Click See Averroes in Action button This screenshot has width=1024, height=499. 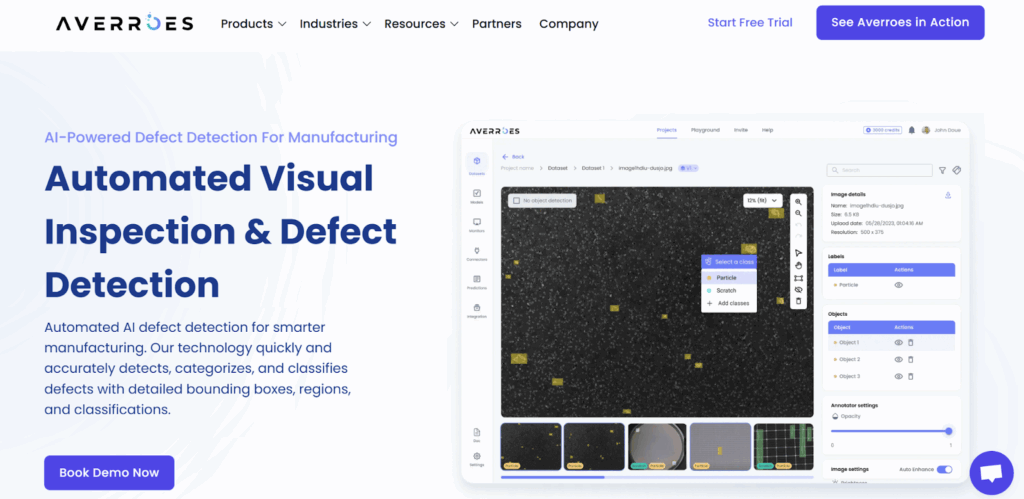tap(900, 23)
